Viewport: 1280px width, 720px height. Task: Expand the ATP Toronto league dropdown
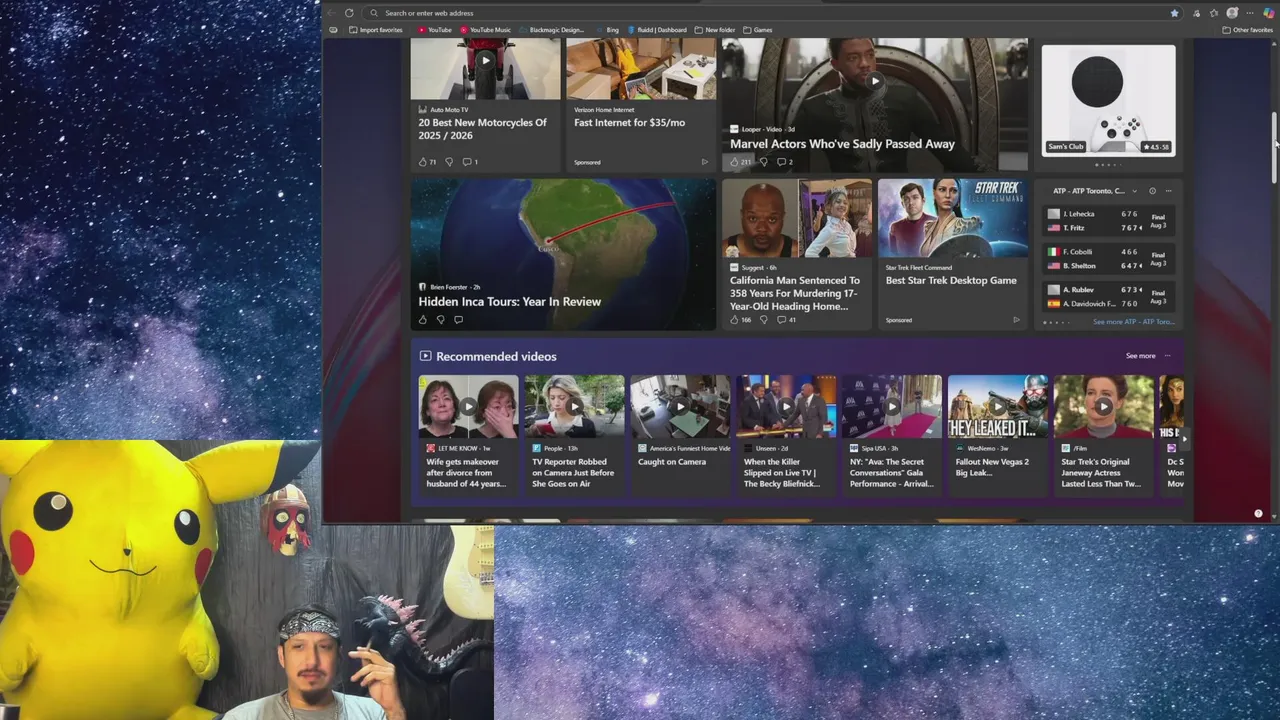tap(1134, 191)
